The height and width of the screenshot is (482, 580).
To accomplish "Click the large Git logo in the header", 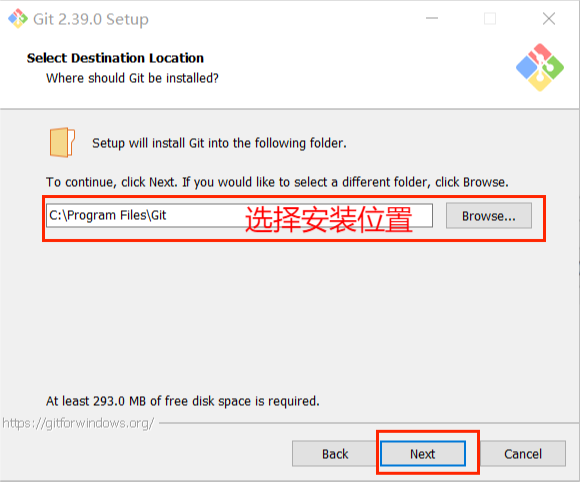I will click(540, 67).
